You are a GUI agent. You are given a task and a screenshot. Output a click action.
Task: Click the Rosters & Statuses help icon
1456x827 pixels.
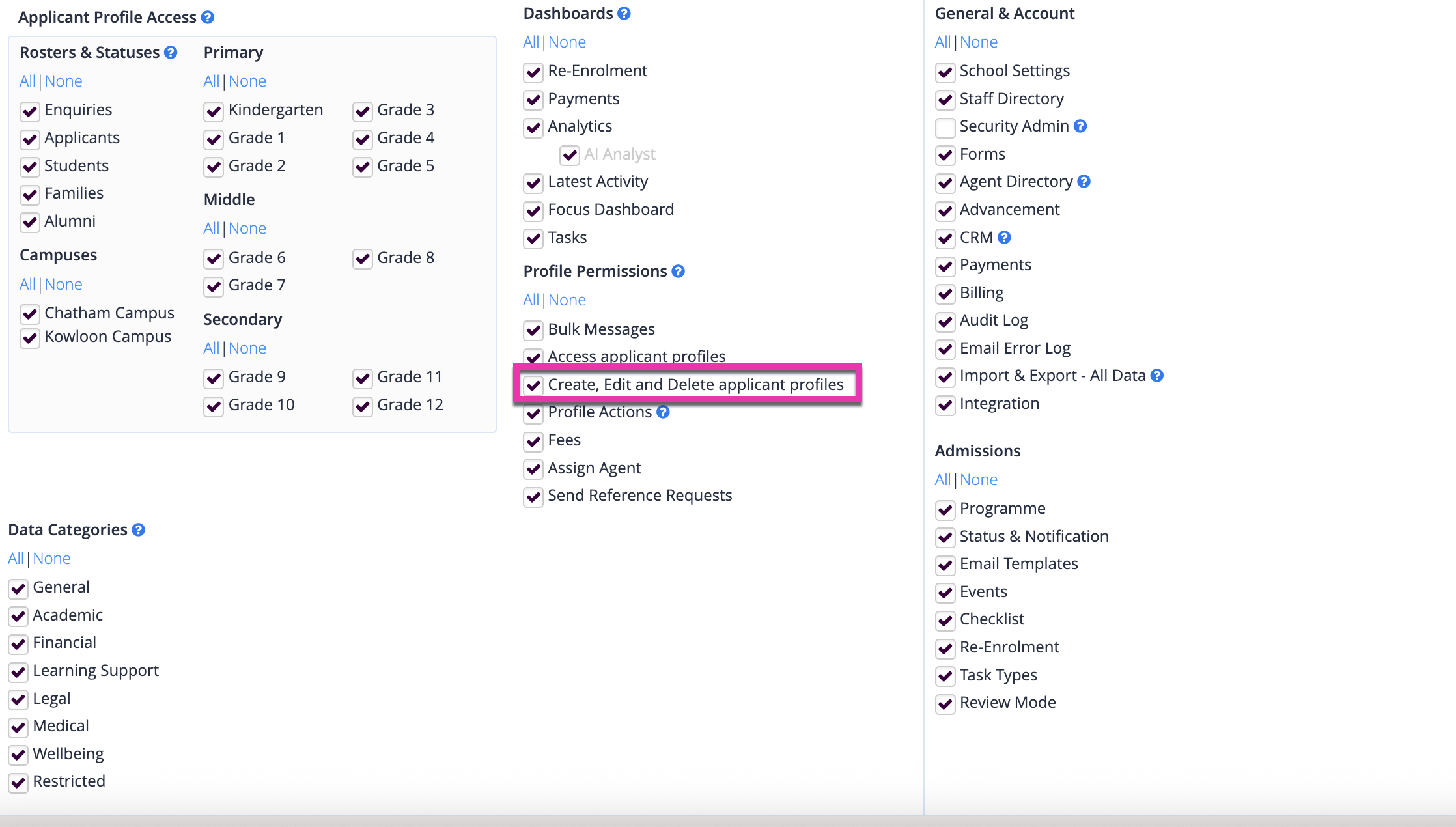[x=171, y=53]
